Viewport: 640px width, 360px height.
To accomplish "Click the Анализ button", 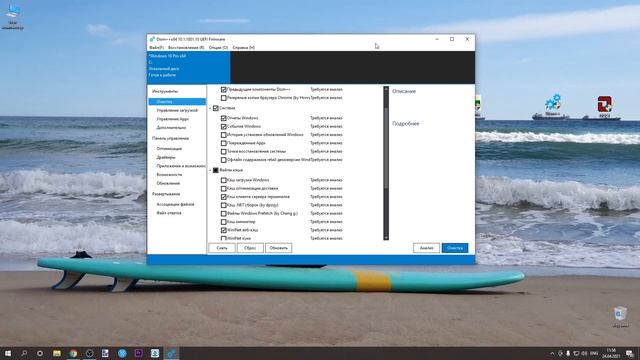I will coord(426,248).
